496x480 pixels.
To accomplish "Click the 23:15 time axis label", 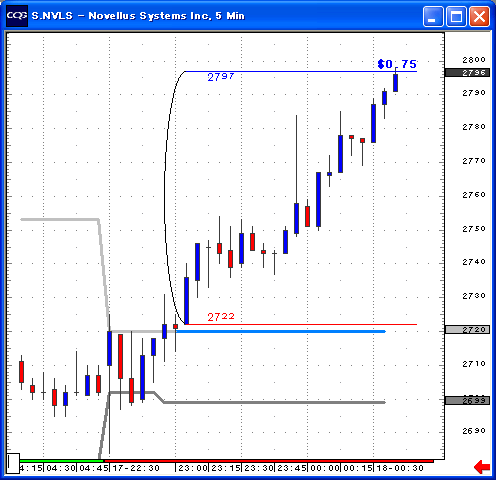I will click(226, 468).
